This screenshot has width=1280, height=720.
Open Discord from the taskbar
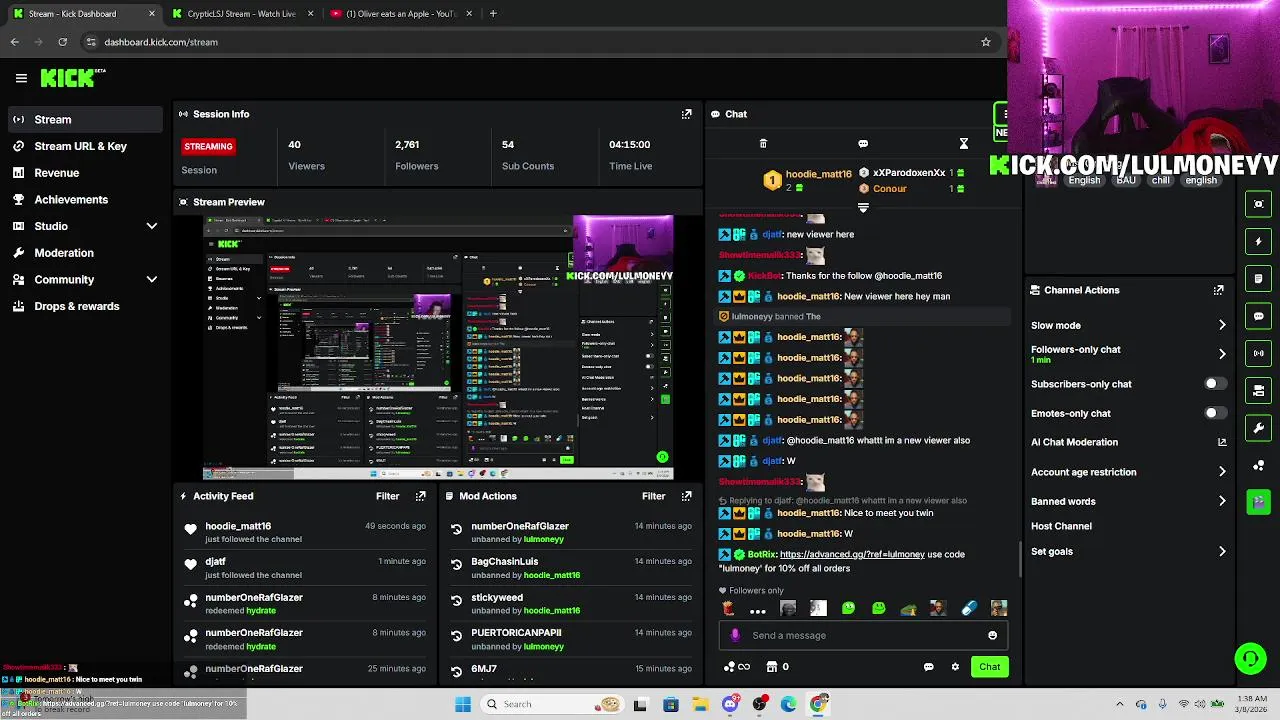click(x=730, y=704)
